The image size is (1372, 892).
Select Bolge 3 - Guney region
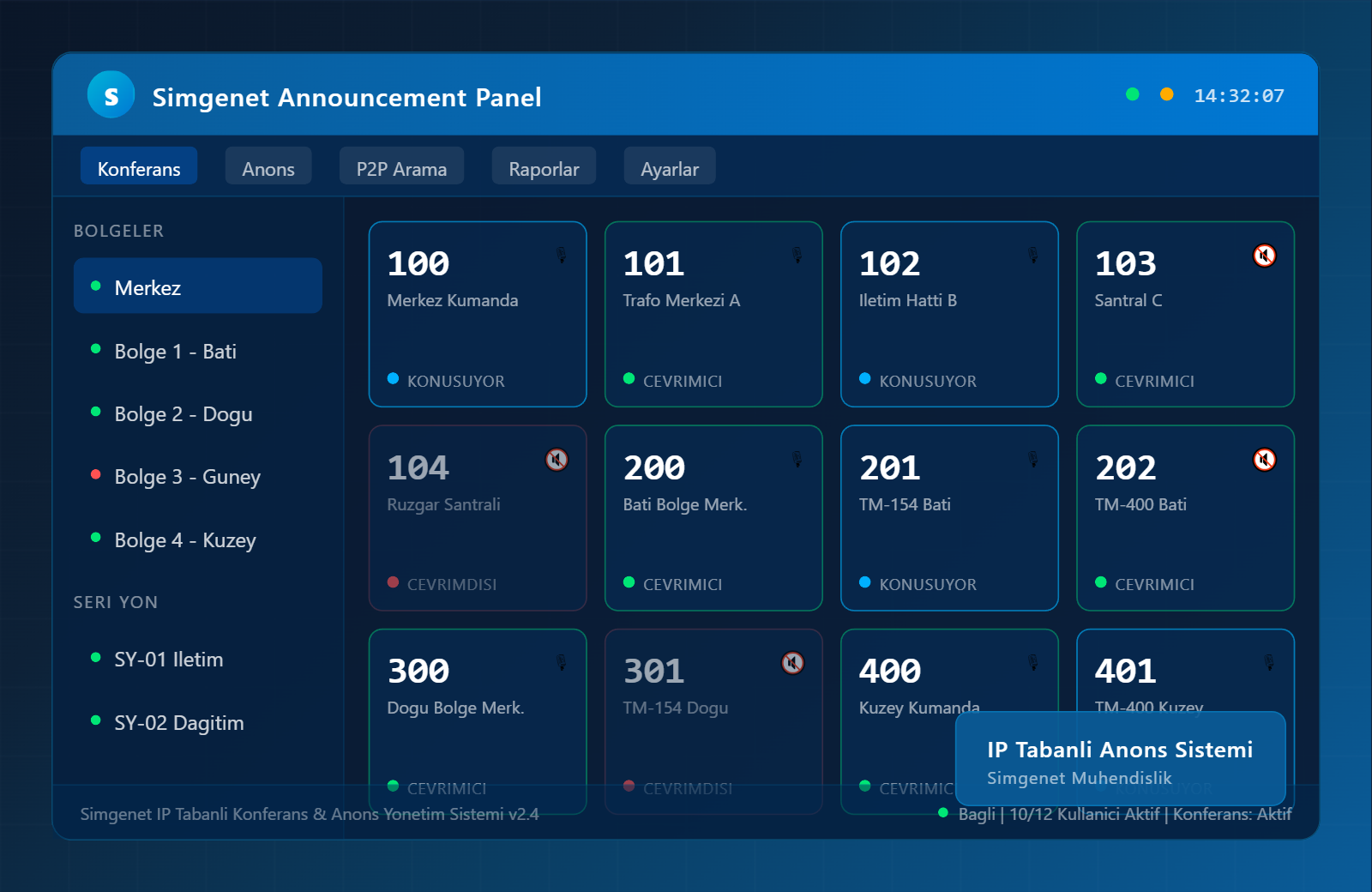coord(187,477)
